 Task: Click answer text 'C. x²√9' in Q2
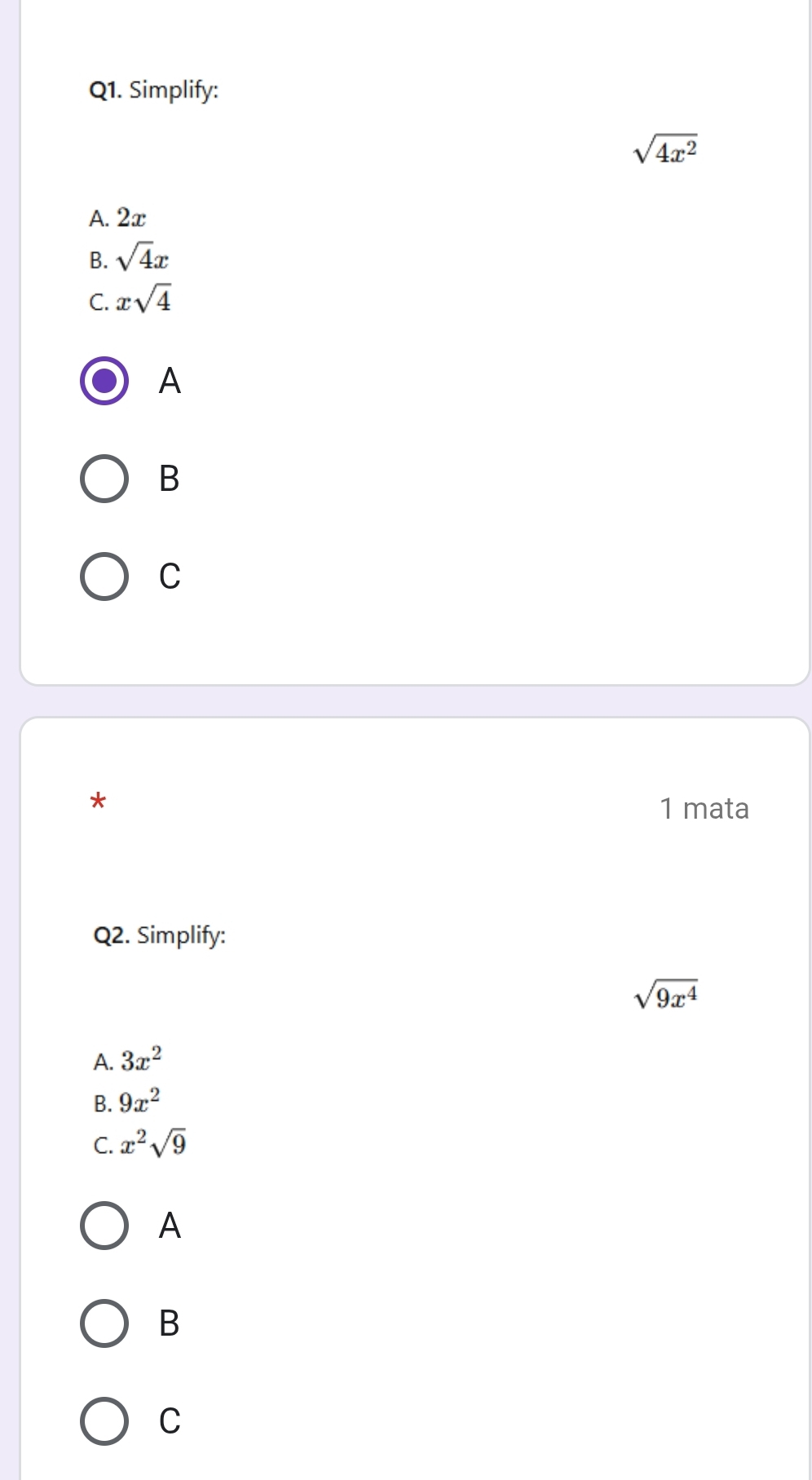click(x=140, y=1144)
